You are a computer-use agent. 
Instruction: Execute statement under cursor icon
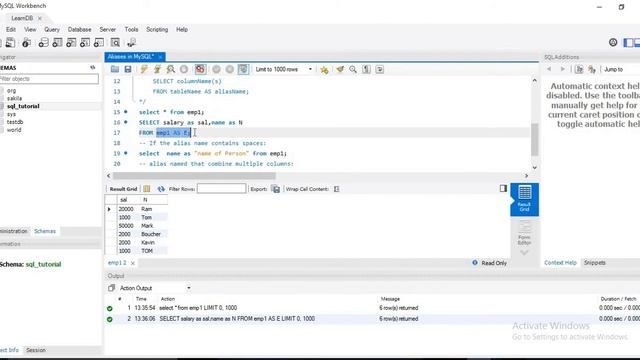click(x=157, y=69)
